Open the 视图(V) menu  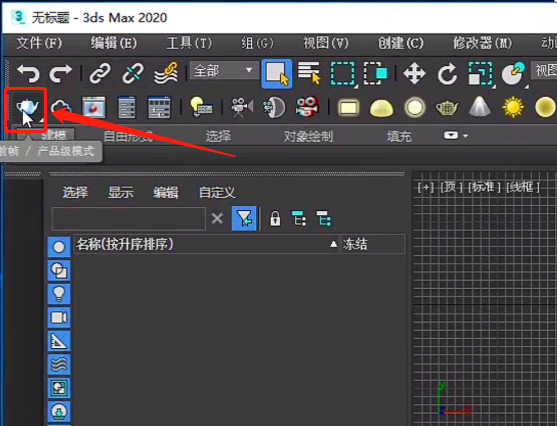click(x=326, y=43)
